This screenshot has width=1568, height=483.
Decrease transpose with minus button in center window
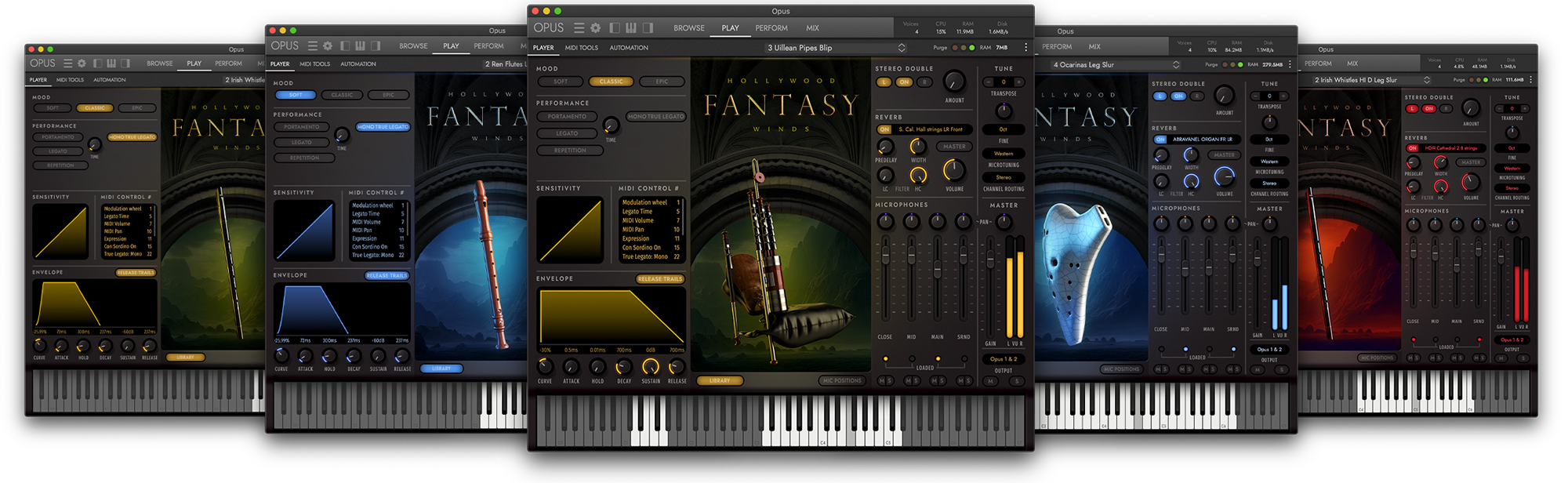pos(989,82)
